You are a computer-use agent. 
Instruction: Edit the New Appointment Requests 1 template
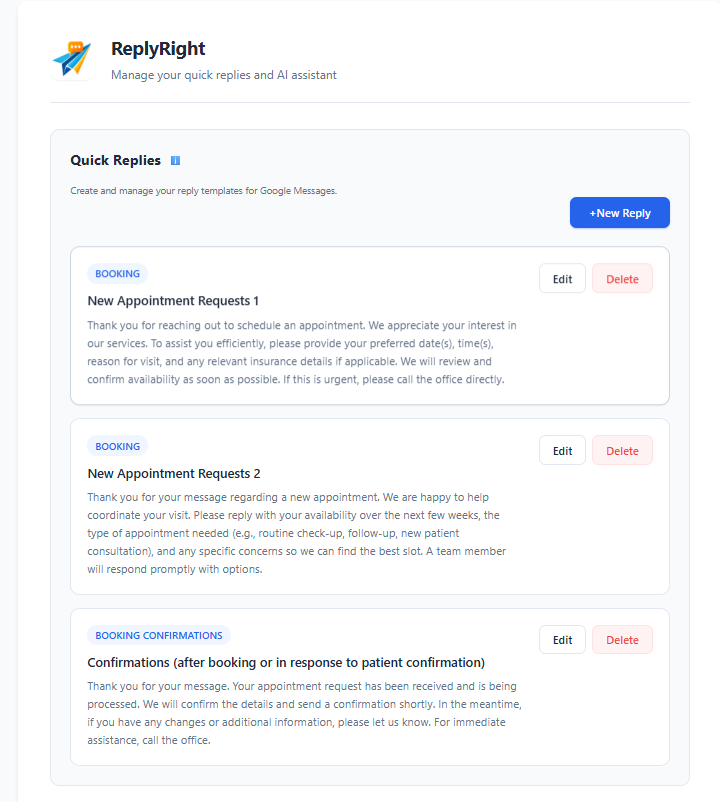pyautogui.click(x=561, y=278)
